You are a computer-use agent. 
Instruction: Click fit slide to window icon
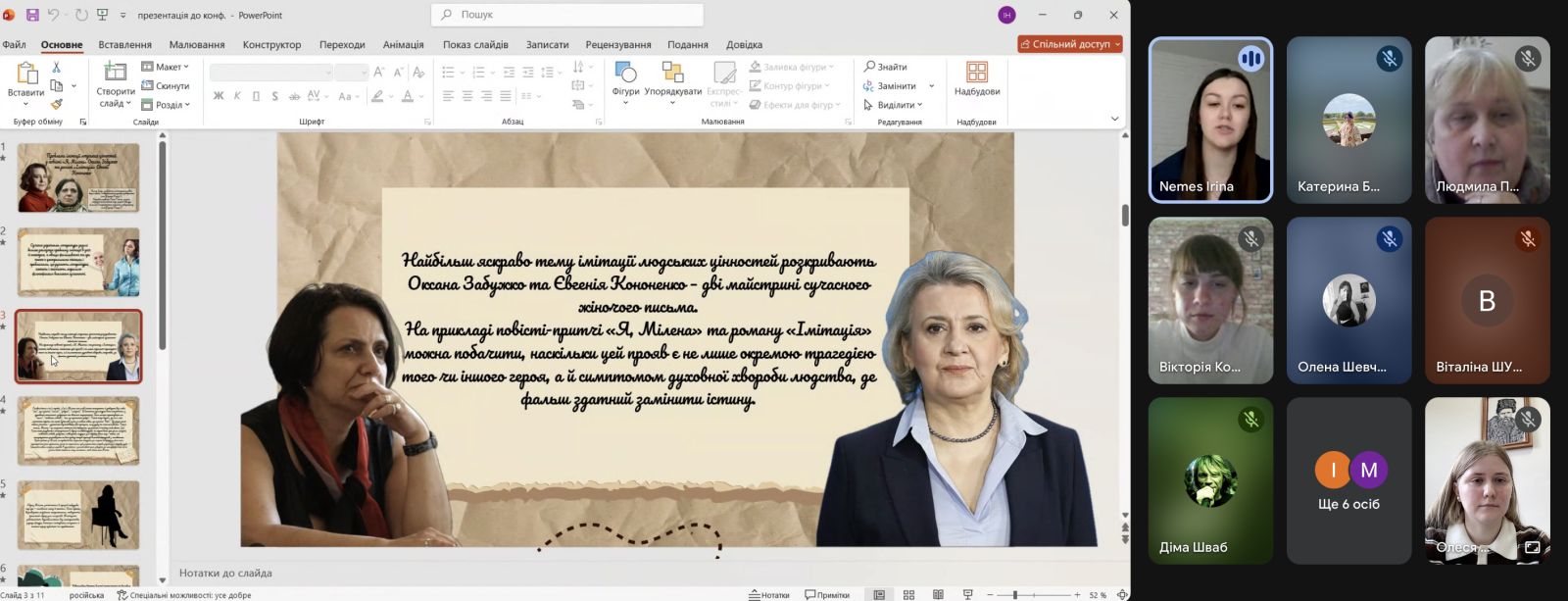[1122, 595]
